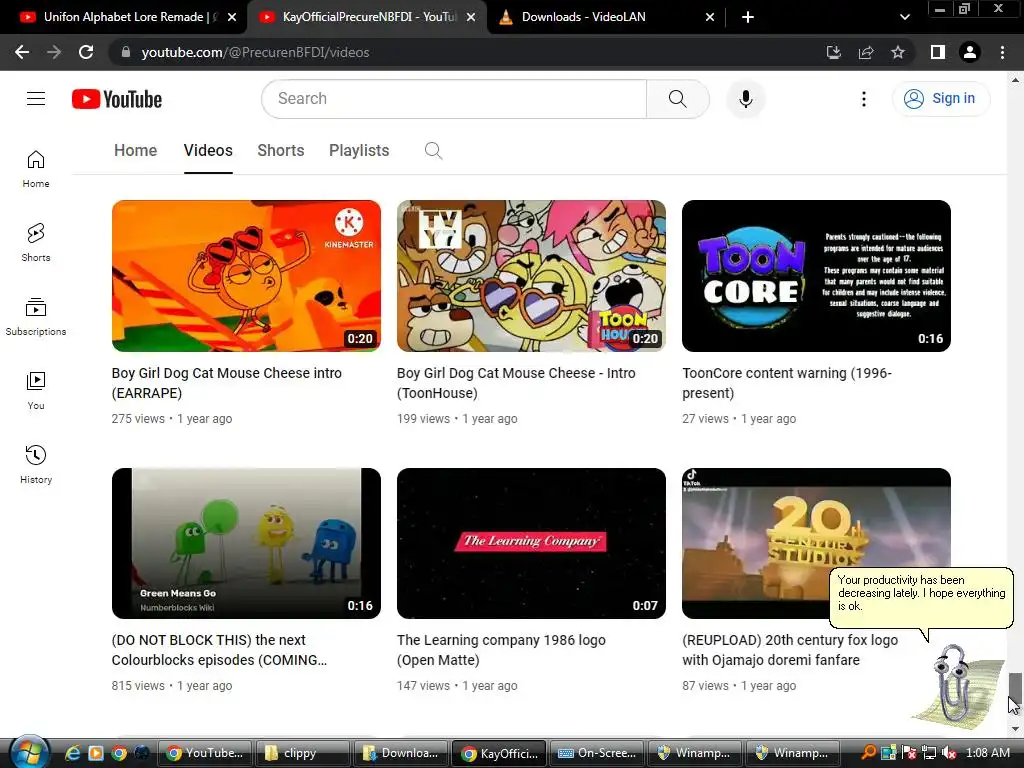
Task: Open The Learning Company logo thumbnail
Action: click(531, 543)
